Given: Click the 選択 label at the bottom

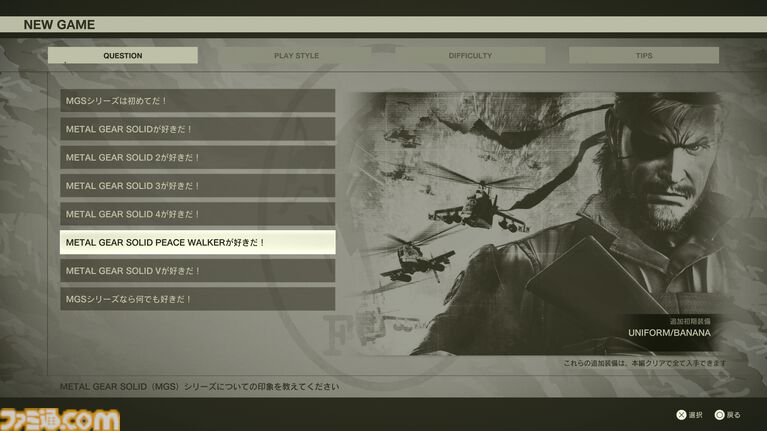Looking at the screenshot, I should [696, 415].
